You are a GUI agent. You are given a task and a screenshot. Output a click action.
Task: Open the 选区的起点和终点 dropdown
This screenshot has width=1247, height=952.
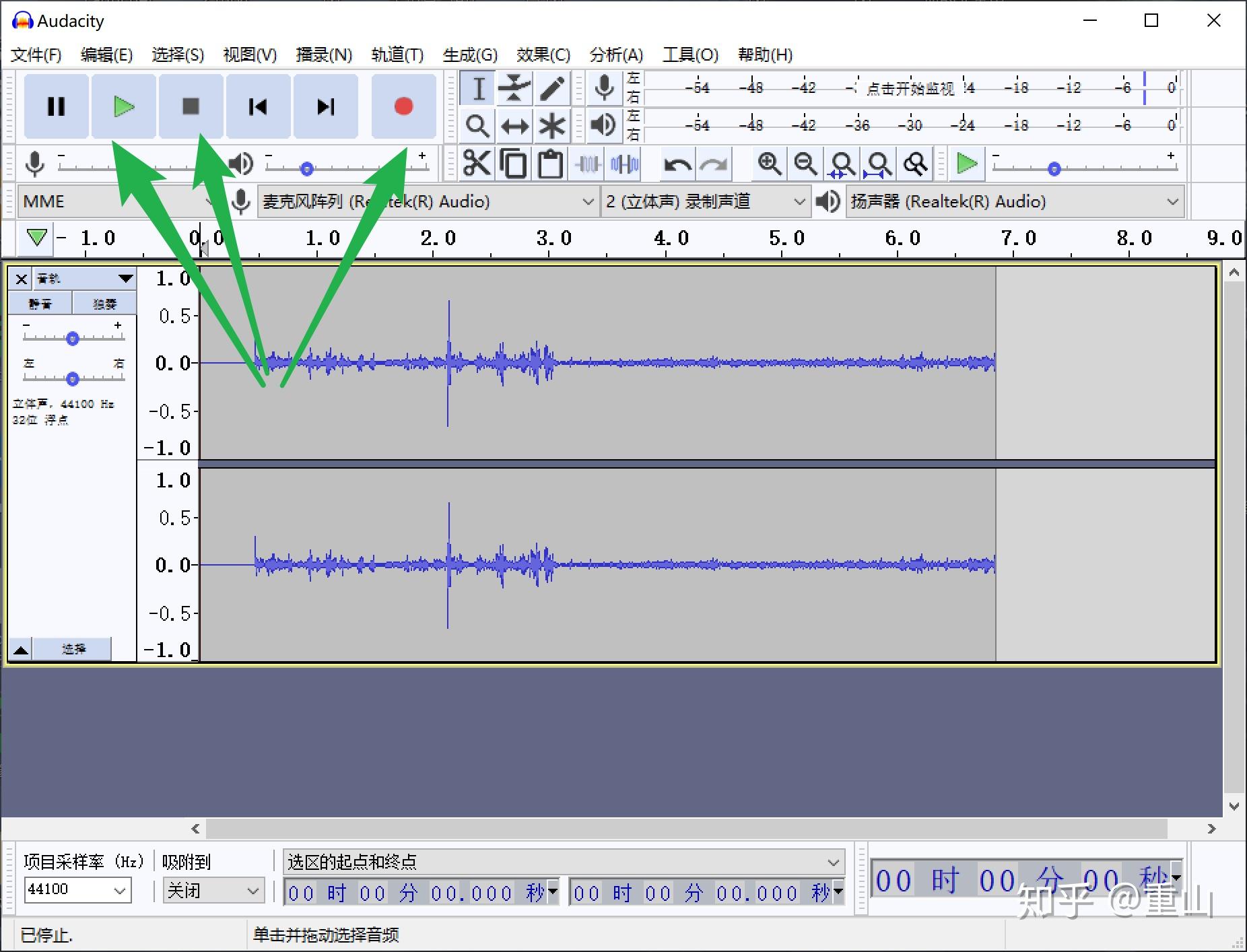pos(564,862)
